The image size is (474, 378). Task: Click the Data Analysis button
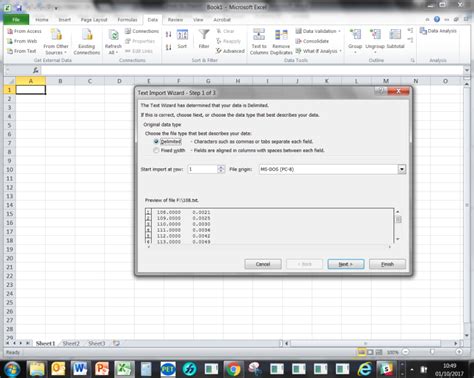tap(438, 31)
